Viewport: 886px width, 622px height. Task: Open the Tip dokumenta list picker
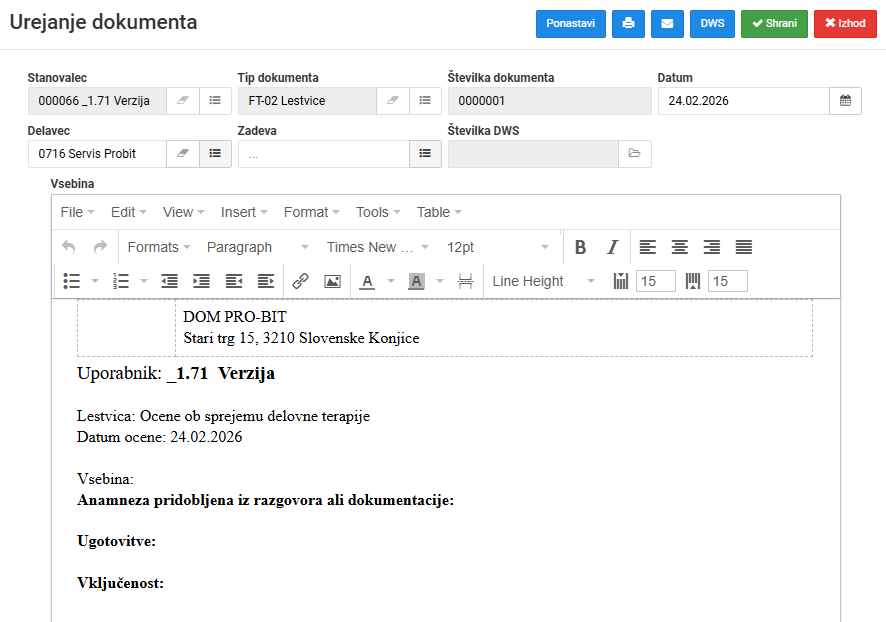[x=425, y=101]
